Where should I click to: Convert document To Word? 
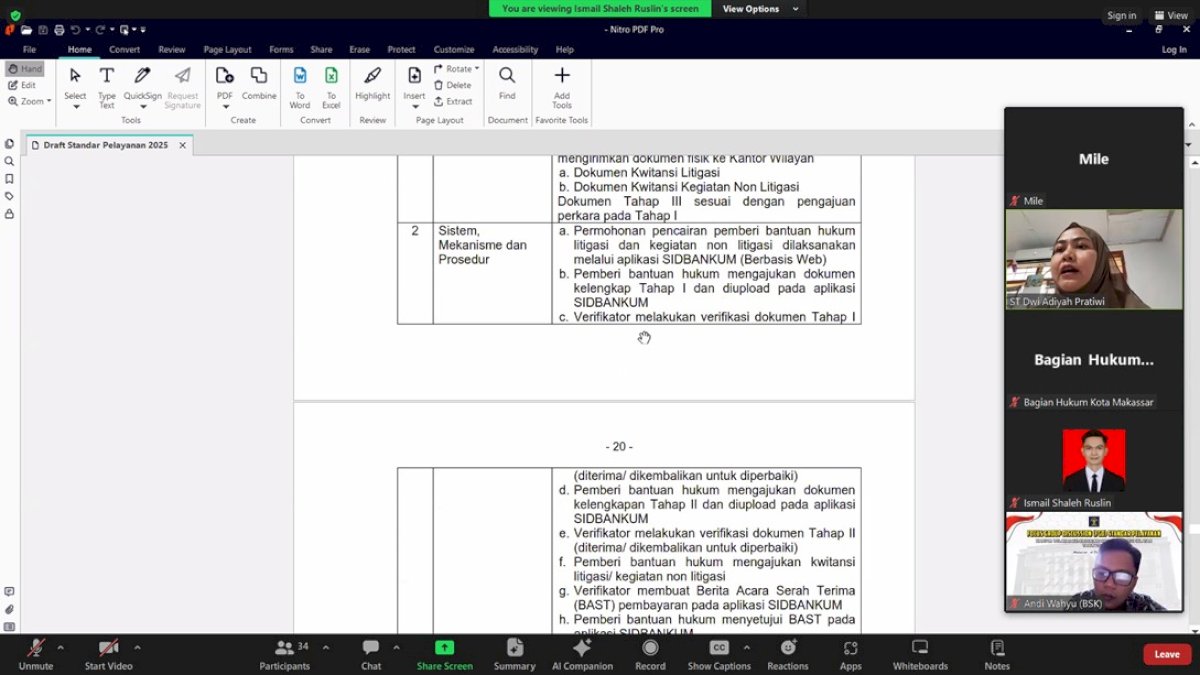click(300, 86)
